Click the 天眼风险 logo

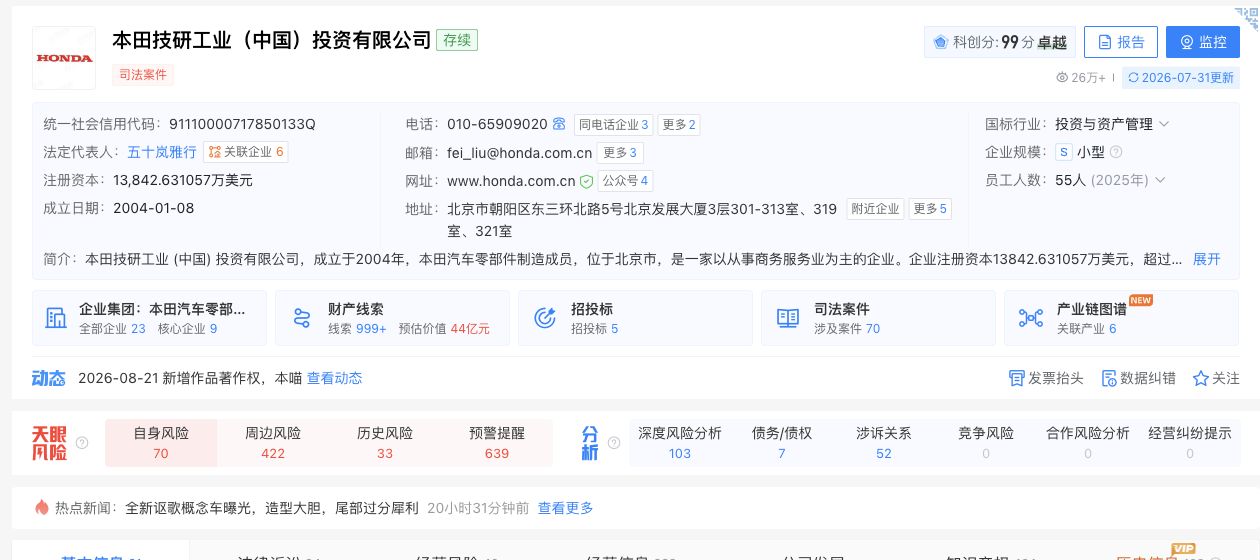(x=50, y=443)
